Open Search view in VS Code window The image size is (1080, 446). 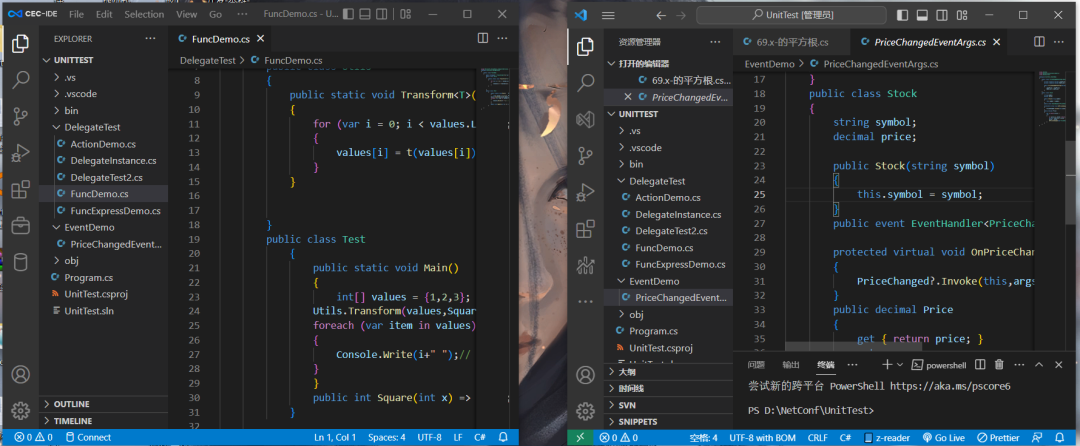[x=585, y=83]
